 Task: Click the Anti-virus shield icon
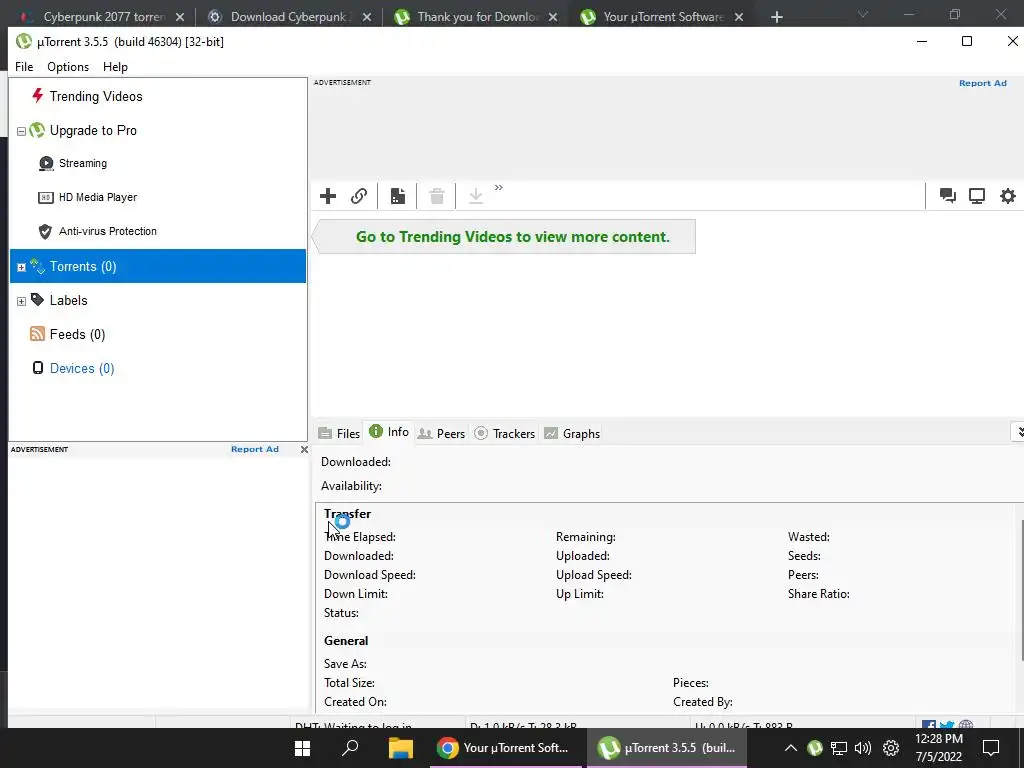pos(45,231)
